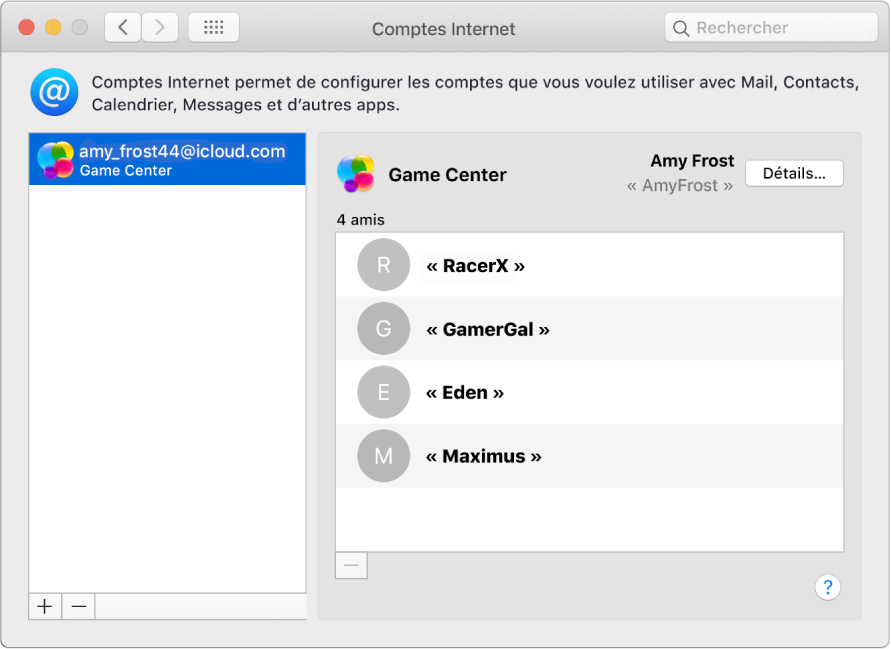Select the amy_frost44@icloud.com account
The height and width of the screenshot is (649, 891).
tap(167, 159)
